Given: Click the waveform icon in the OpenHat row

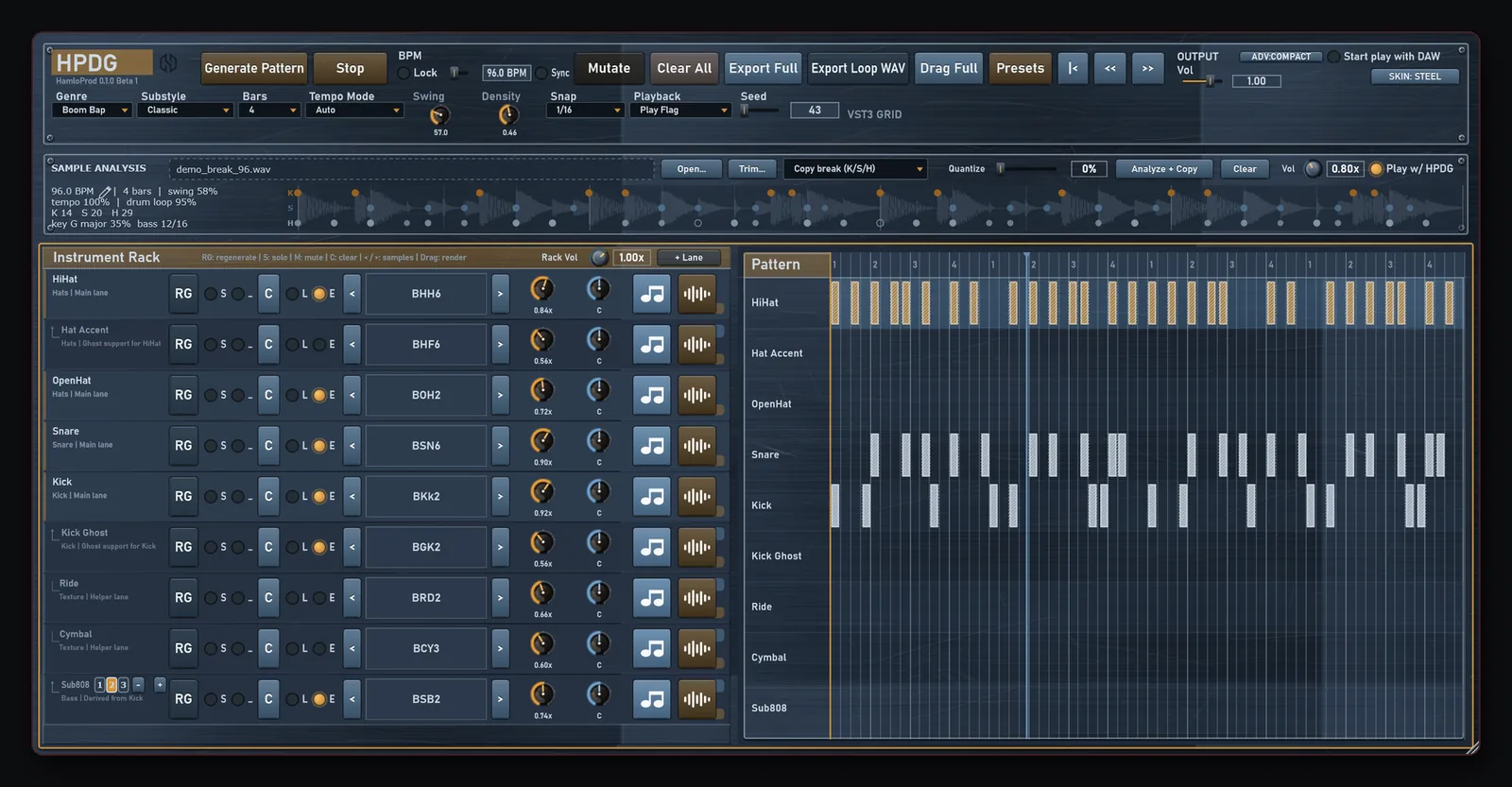Looking at the screenshot, I should (696, 395).
